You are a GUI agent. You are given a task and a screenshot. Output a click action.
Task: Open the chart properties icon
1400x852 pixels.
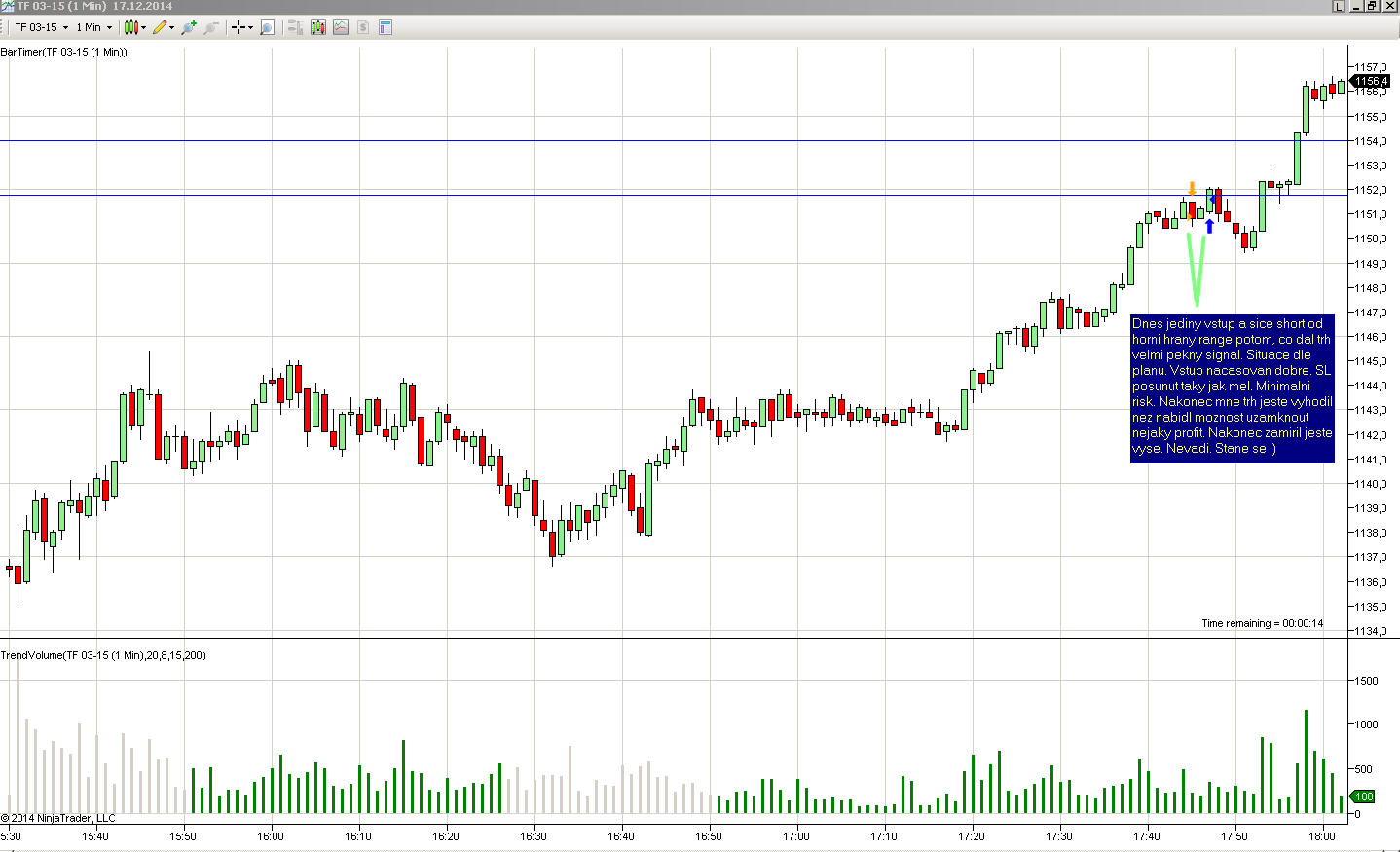click(385, 27)
